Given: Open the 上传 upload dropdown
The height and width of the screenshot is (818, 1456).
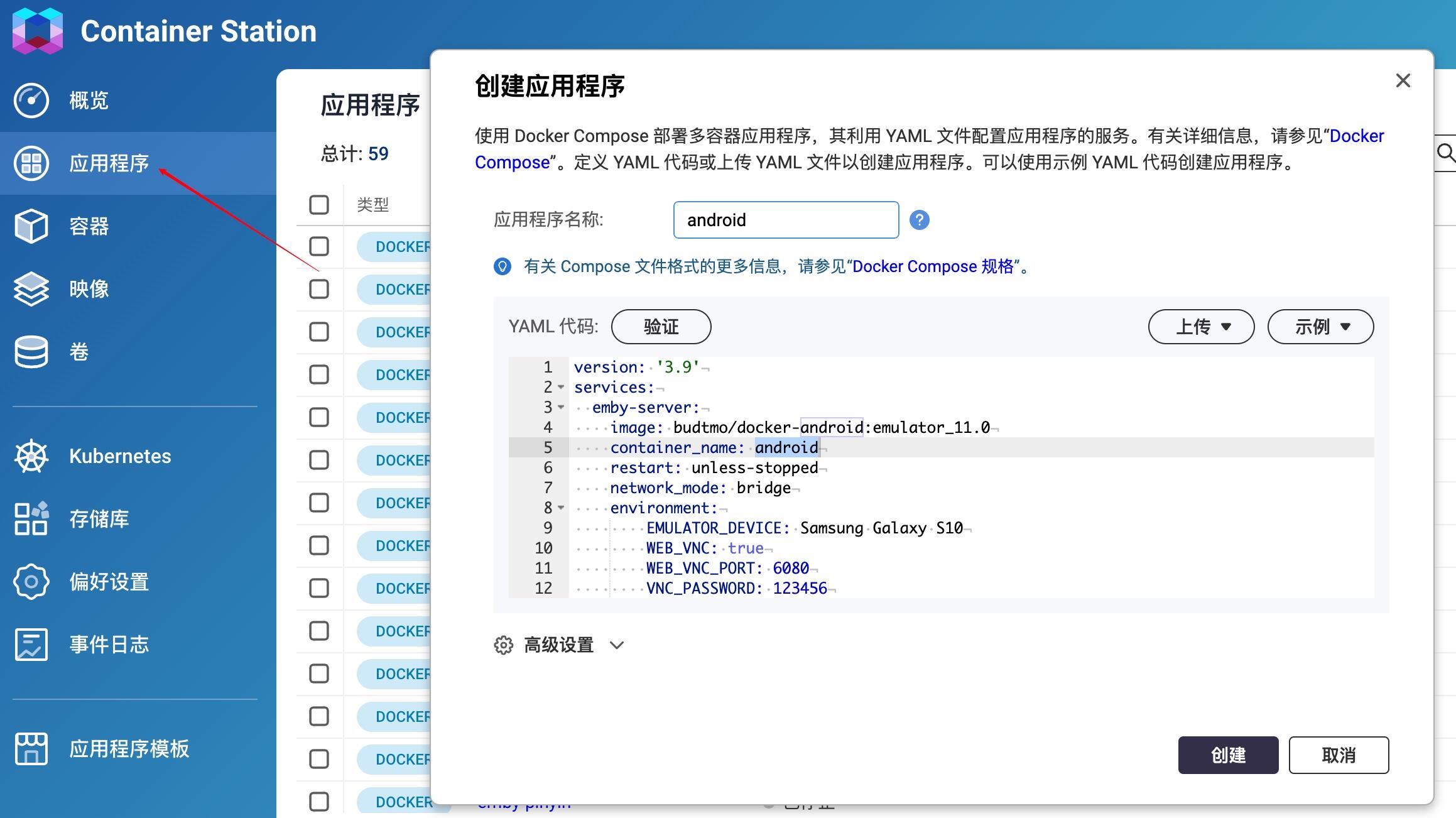Looking at the screenshot, I should coord(1200,326).
